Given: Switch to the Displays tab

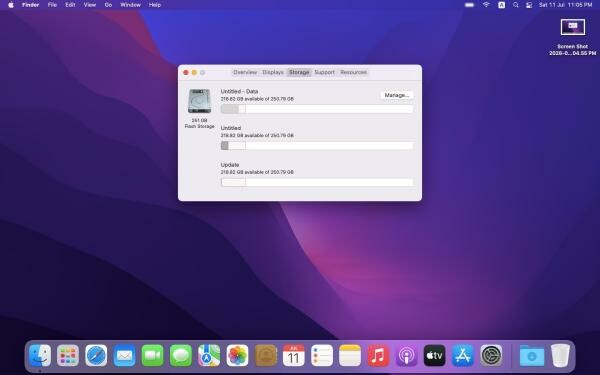Looking at the screenshot, I should 273,72.
